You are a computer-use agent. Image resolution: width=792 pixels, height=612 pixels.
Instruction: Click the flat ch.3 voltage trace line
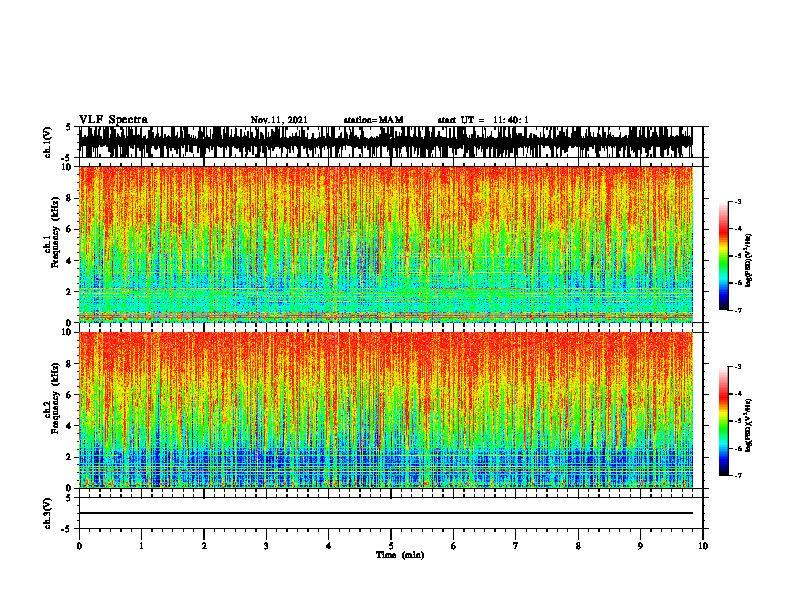pos(385,513)
